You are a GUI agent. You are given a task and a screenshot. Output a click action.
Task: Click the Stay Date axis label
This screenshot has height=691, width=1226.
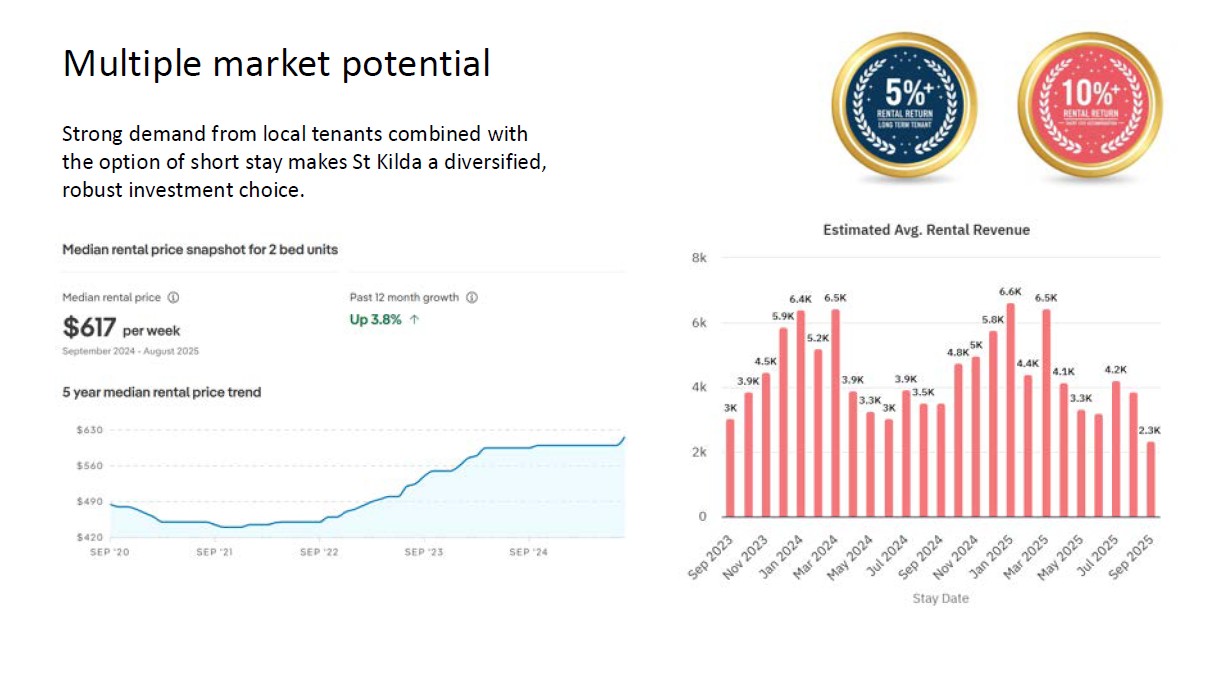[940, 599]
